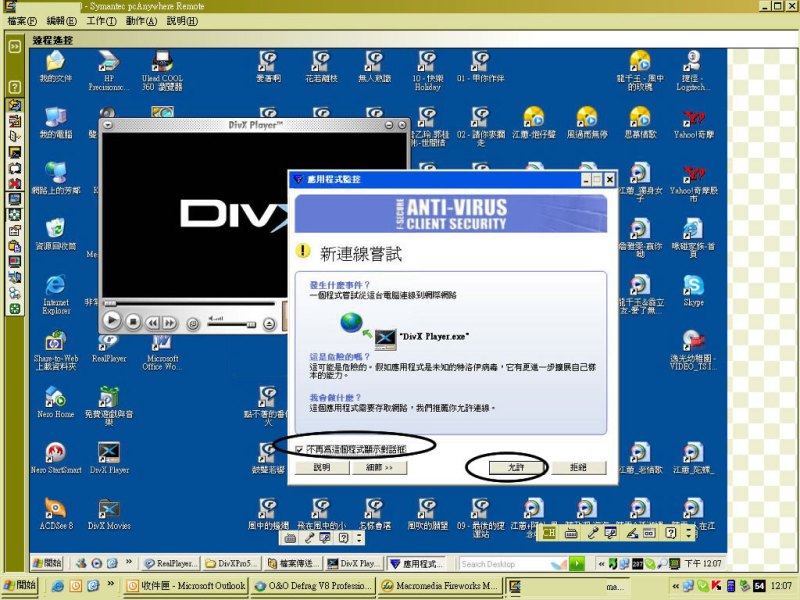Select the RealPlayer desktop icon
800x600 pixels.
coord(109,348)
